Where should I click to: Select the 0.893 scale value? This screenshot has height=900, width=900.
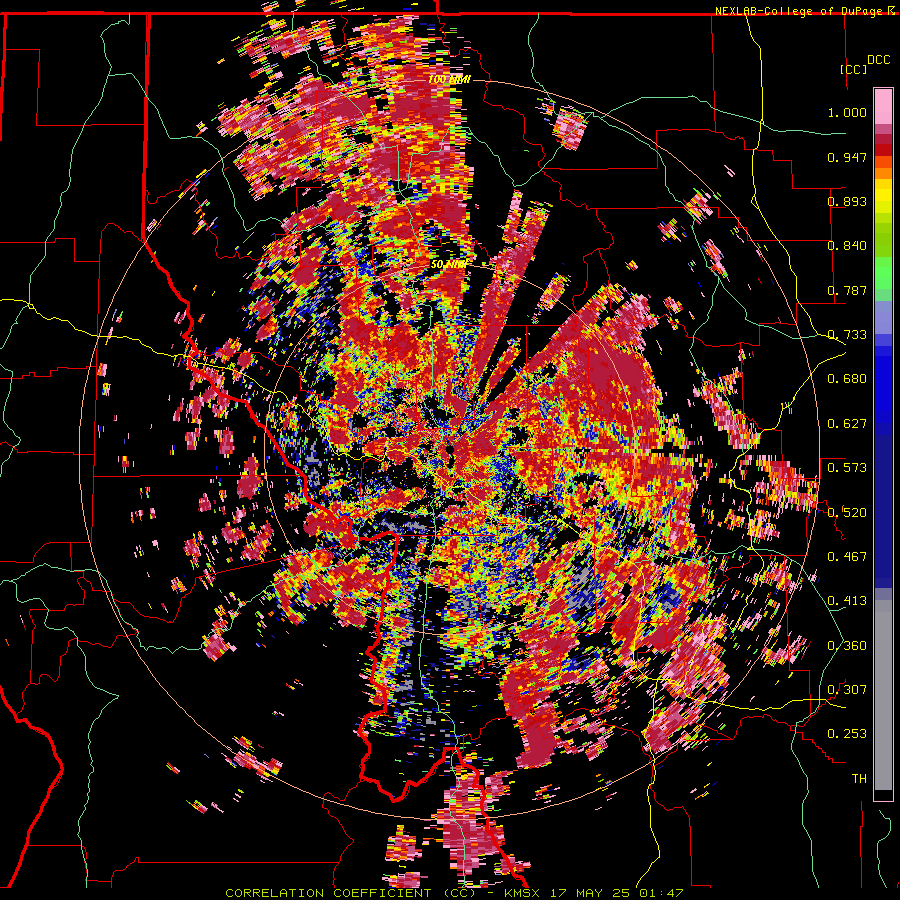pos(847,201)
